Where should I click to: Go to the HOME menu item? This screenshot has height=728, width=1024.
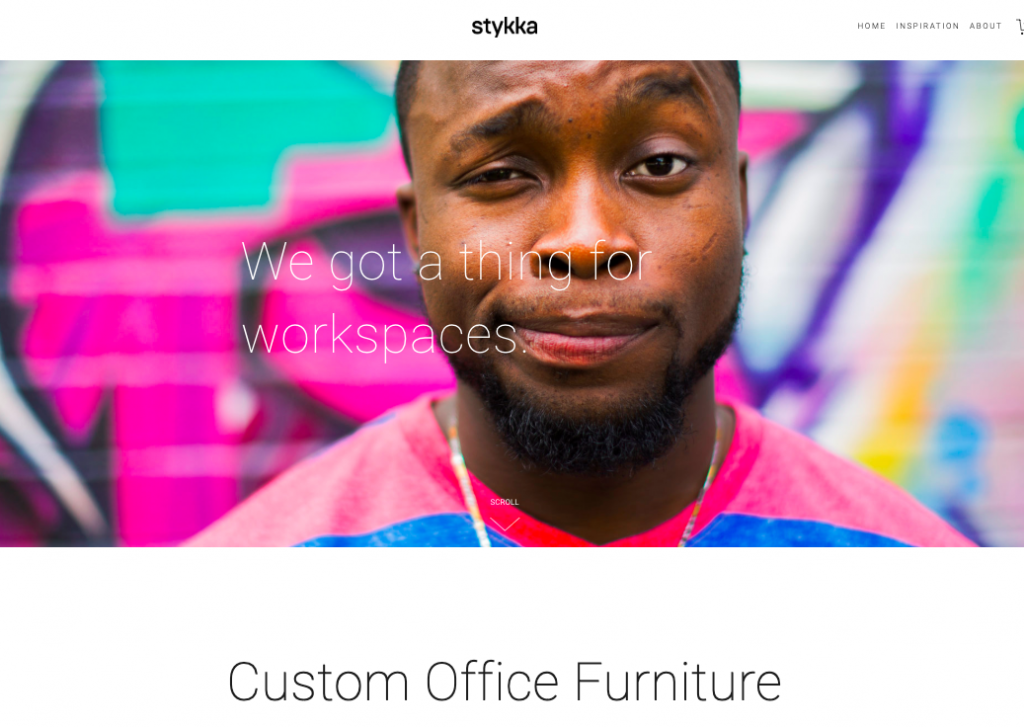(871, 26)
